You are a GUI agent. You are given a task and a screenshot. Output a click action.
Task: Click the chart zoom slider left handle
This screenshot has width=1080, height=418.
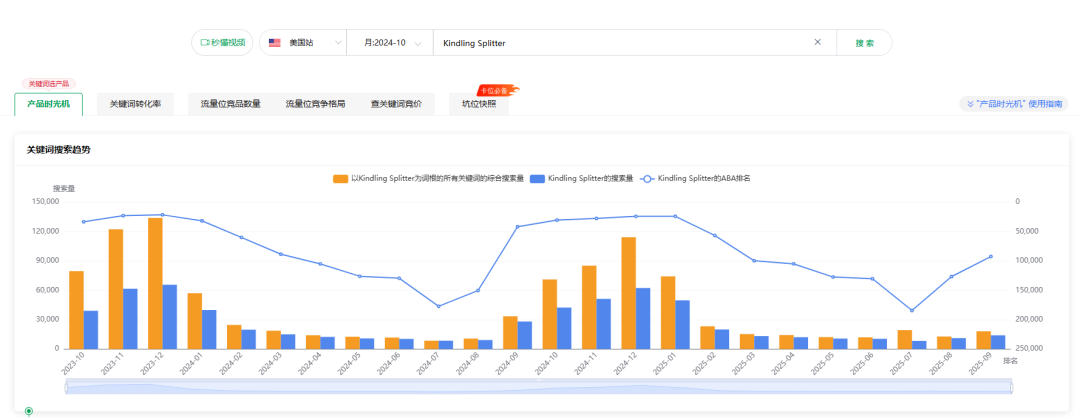click(x=67, y=388)
